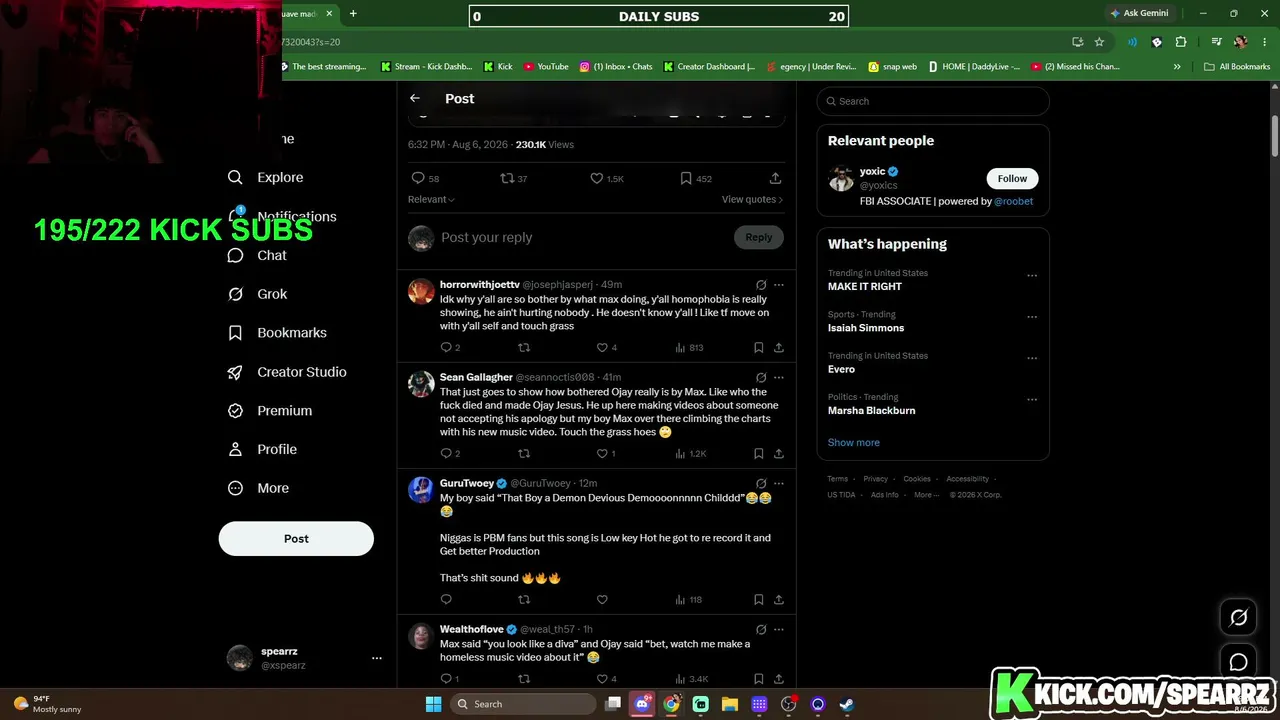The height and width of the screenshot is (720, 1280).
Task: Click the Ask Gemini button
Action: [x=1139, y=14]
